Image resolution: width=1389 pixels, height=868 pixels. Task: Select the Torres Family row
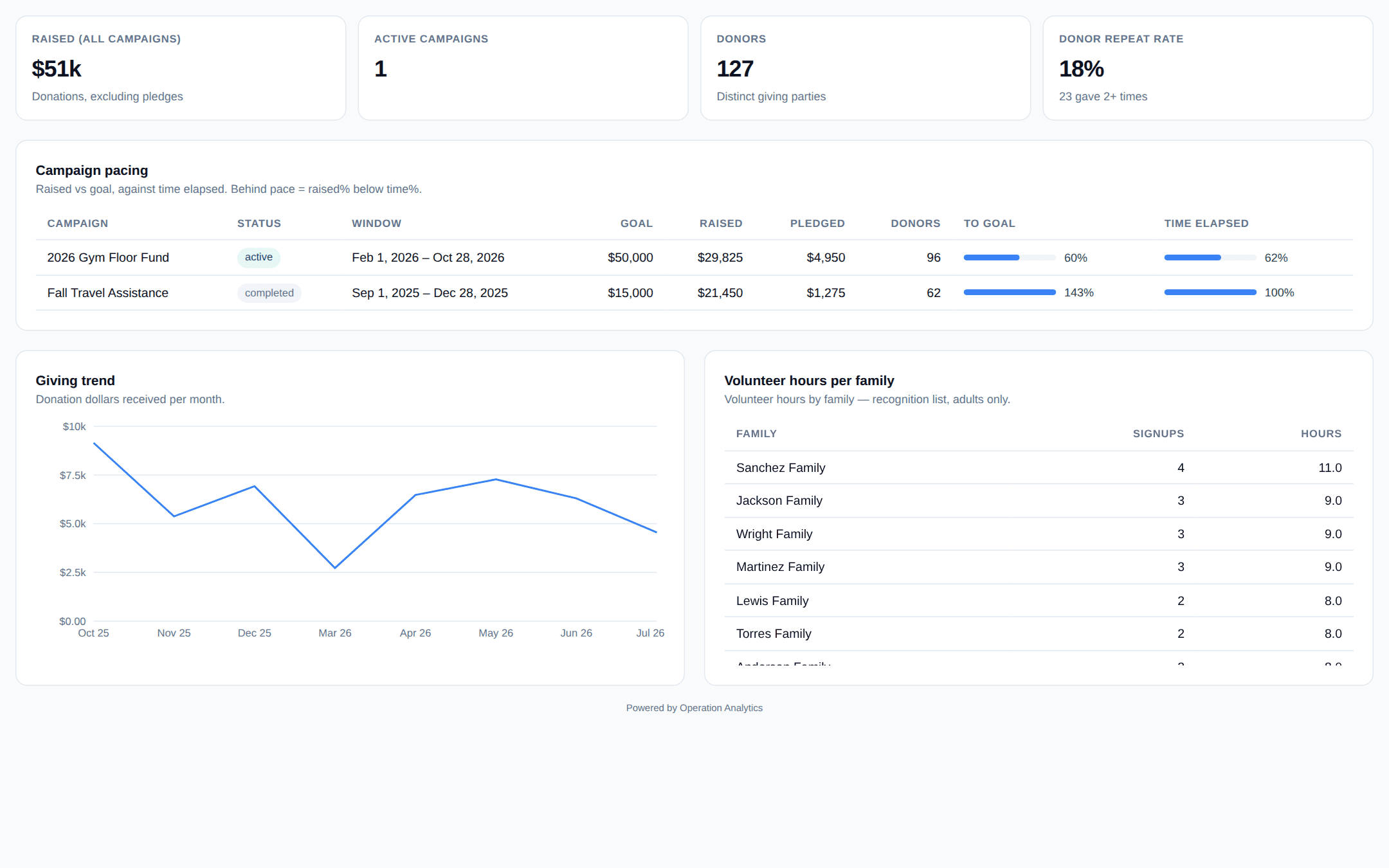point(1039,634)
